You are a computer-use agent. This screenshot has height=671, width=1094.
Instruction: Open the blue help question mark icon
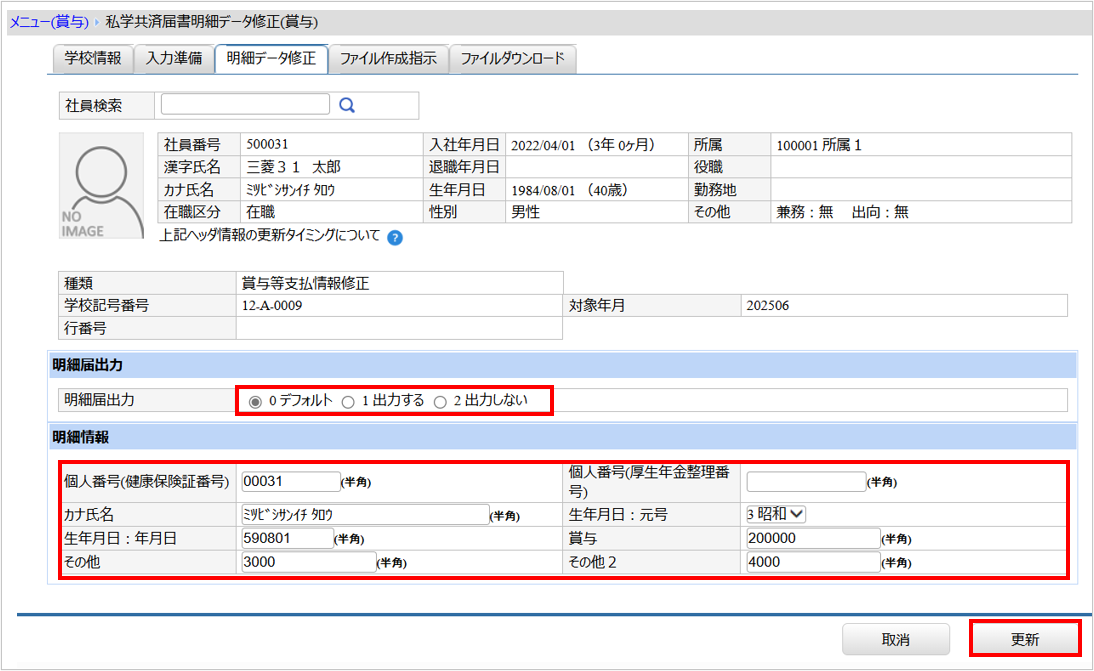[395, 238]
